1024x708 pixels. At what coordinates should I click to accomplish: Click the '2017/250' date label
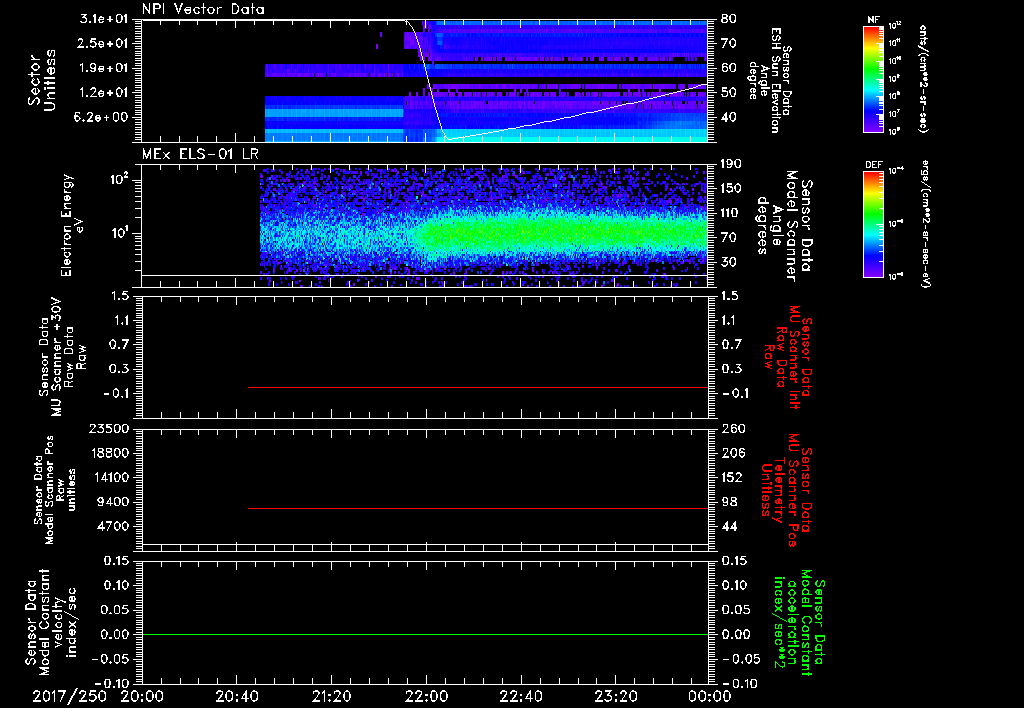pos(69,696)
